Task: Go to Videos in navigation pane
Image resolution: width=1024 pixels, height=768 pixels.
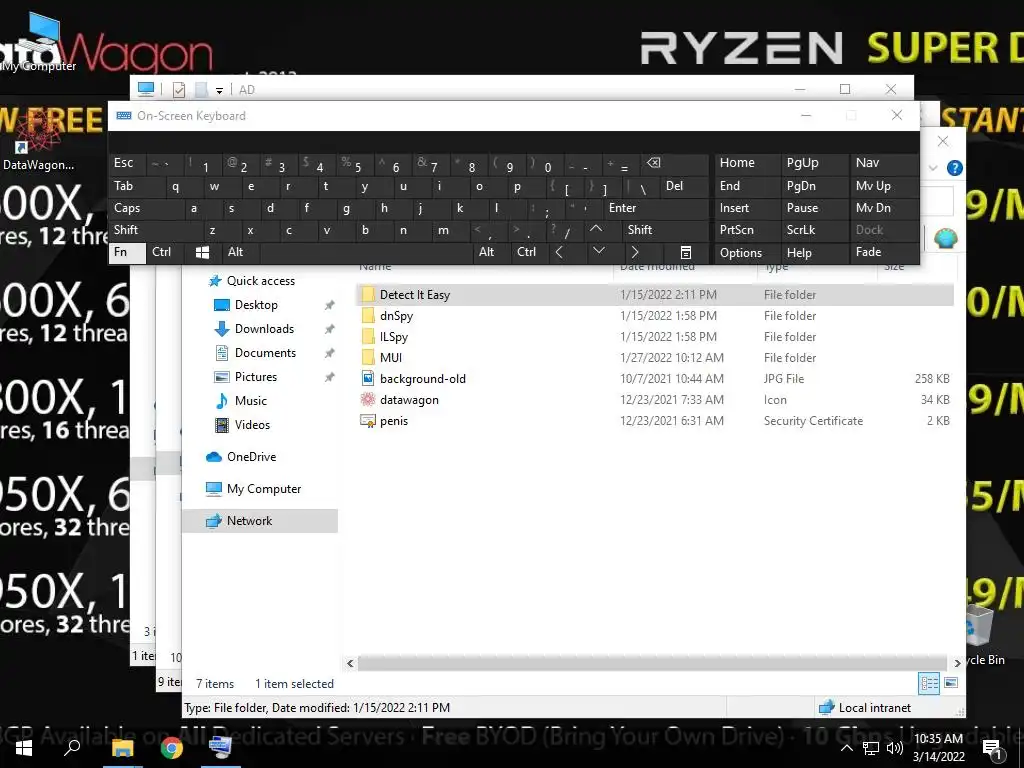Action: coord(252,424)
